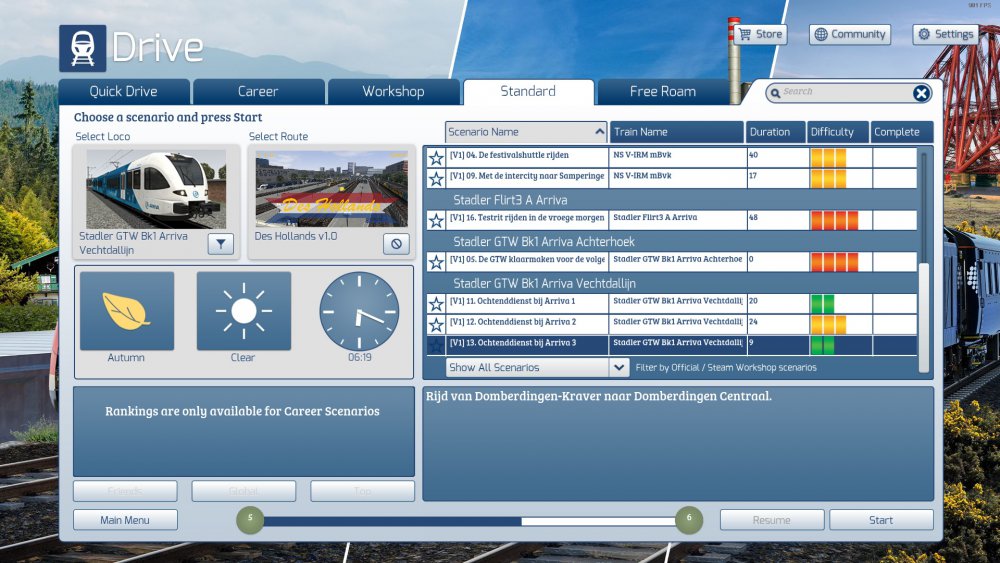Image resolution: width=1000 pixels, height=563 pixels.
Task: Click the Main Menu button
Action: [x=125, y=520]
